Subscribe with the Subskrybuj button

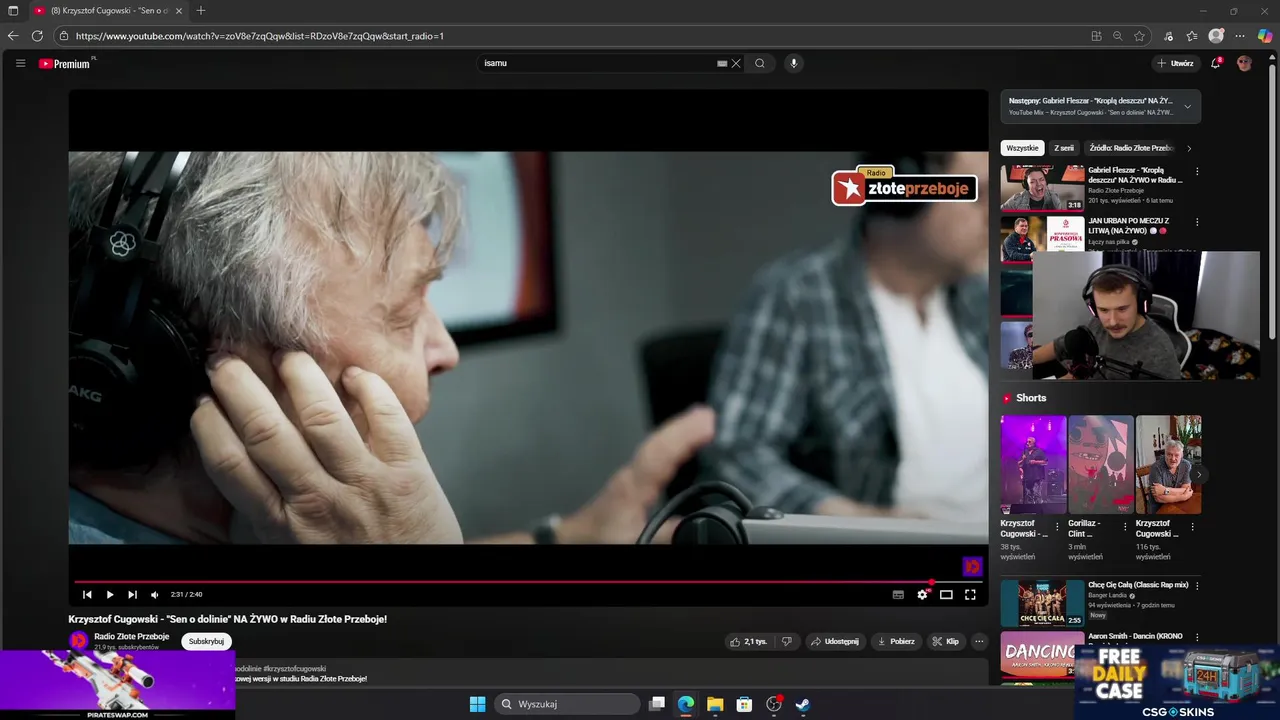pyautogui.click(x=206, y=641)
